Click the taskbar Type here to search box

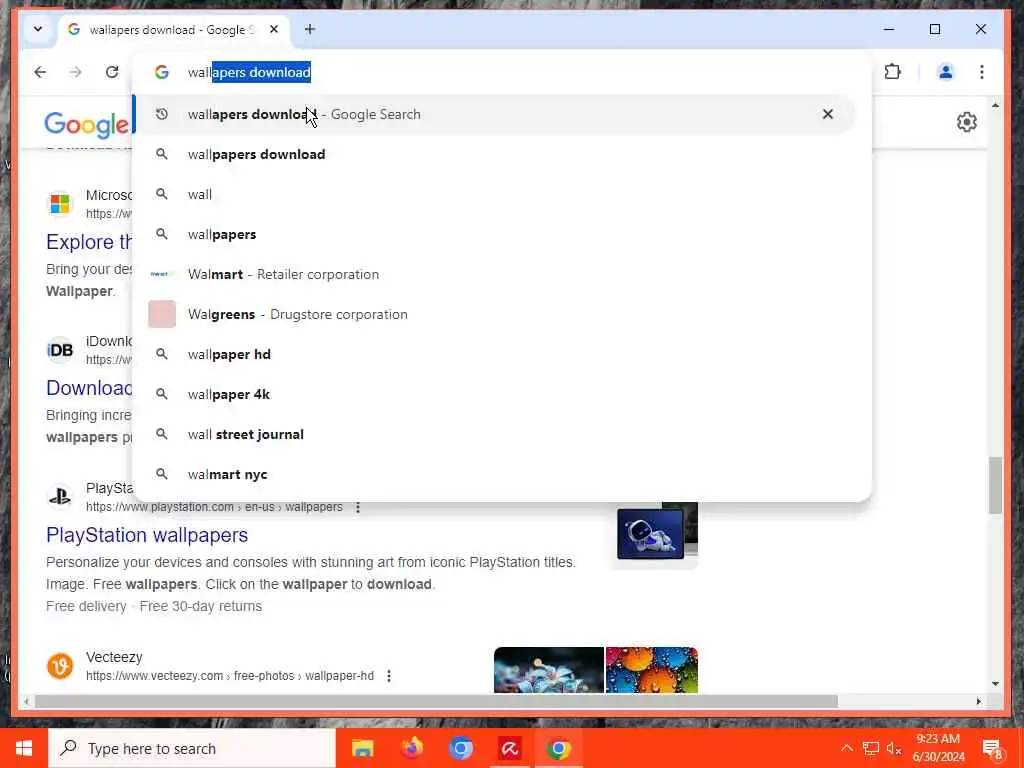192,748
